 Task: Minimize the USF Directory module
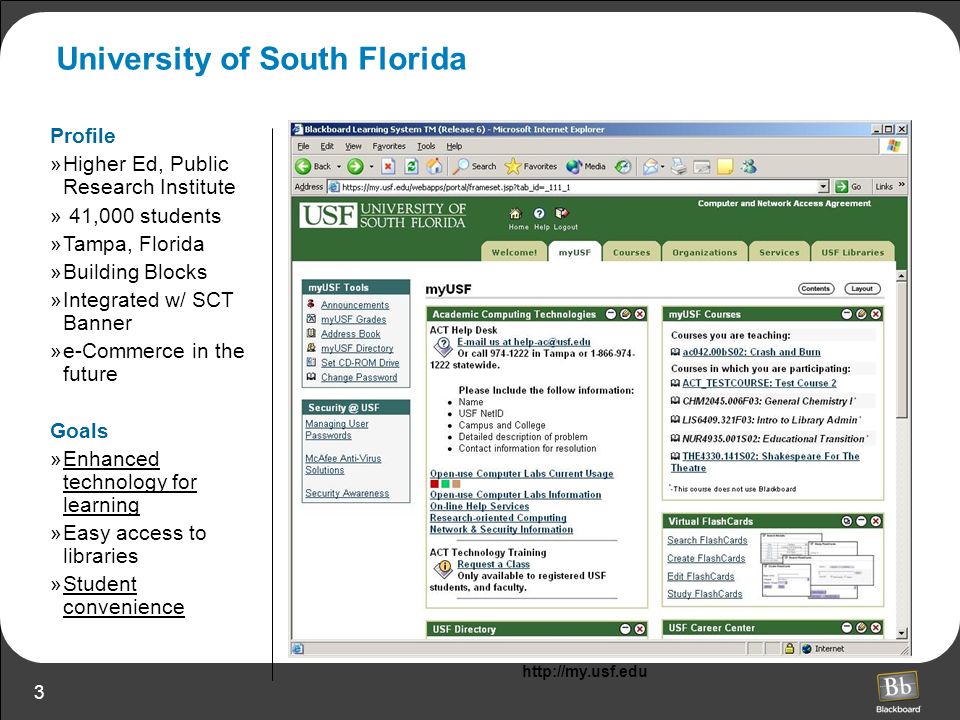point(625,629)
